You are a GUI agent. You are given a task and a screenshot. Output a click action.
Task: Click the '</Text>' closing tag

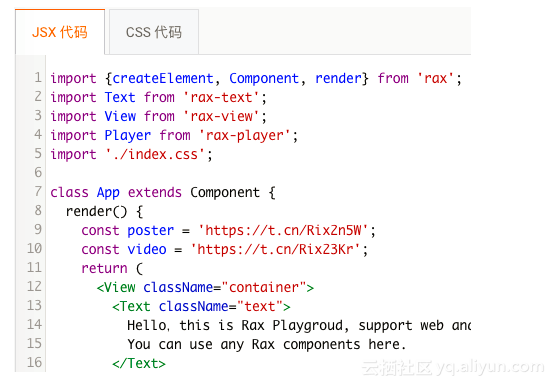click(x=139, y=364)
